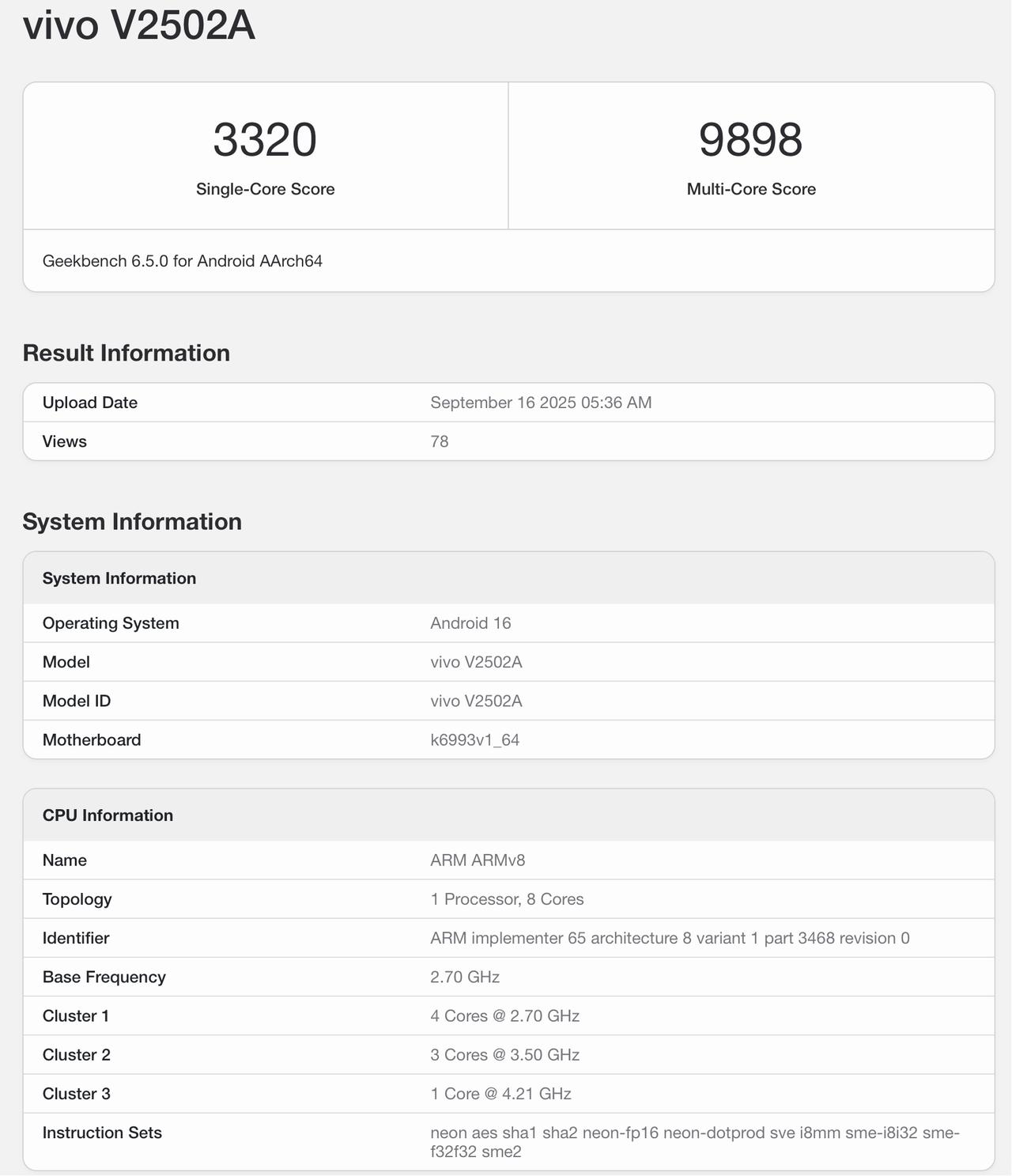The height and width of the screenshot is (1176, 1012).
Task: Select the 3320 single-core score number
Action: (265, 140)
